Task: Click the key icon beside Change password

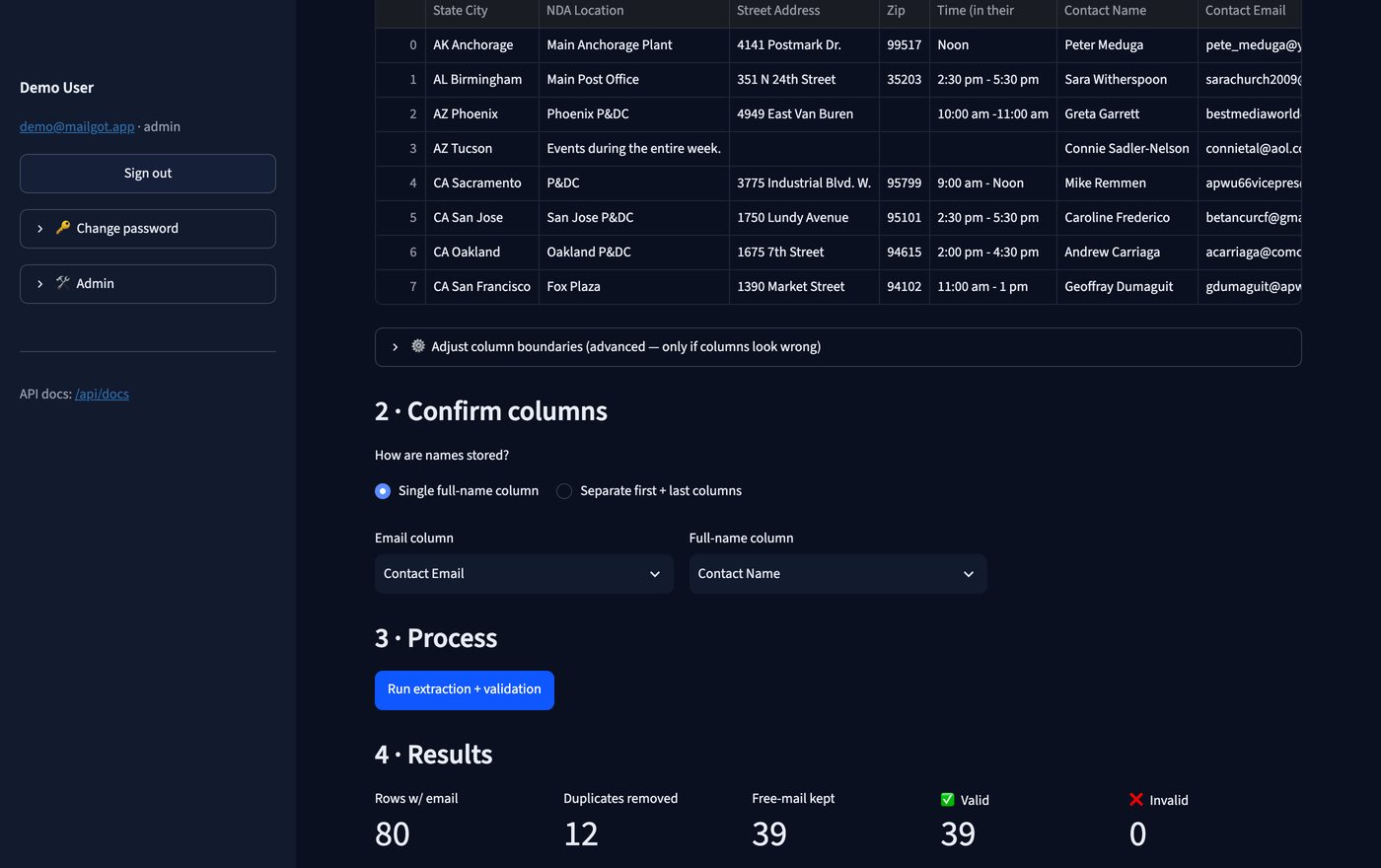Action: tap(63, 228)
